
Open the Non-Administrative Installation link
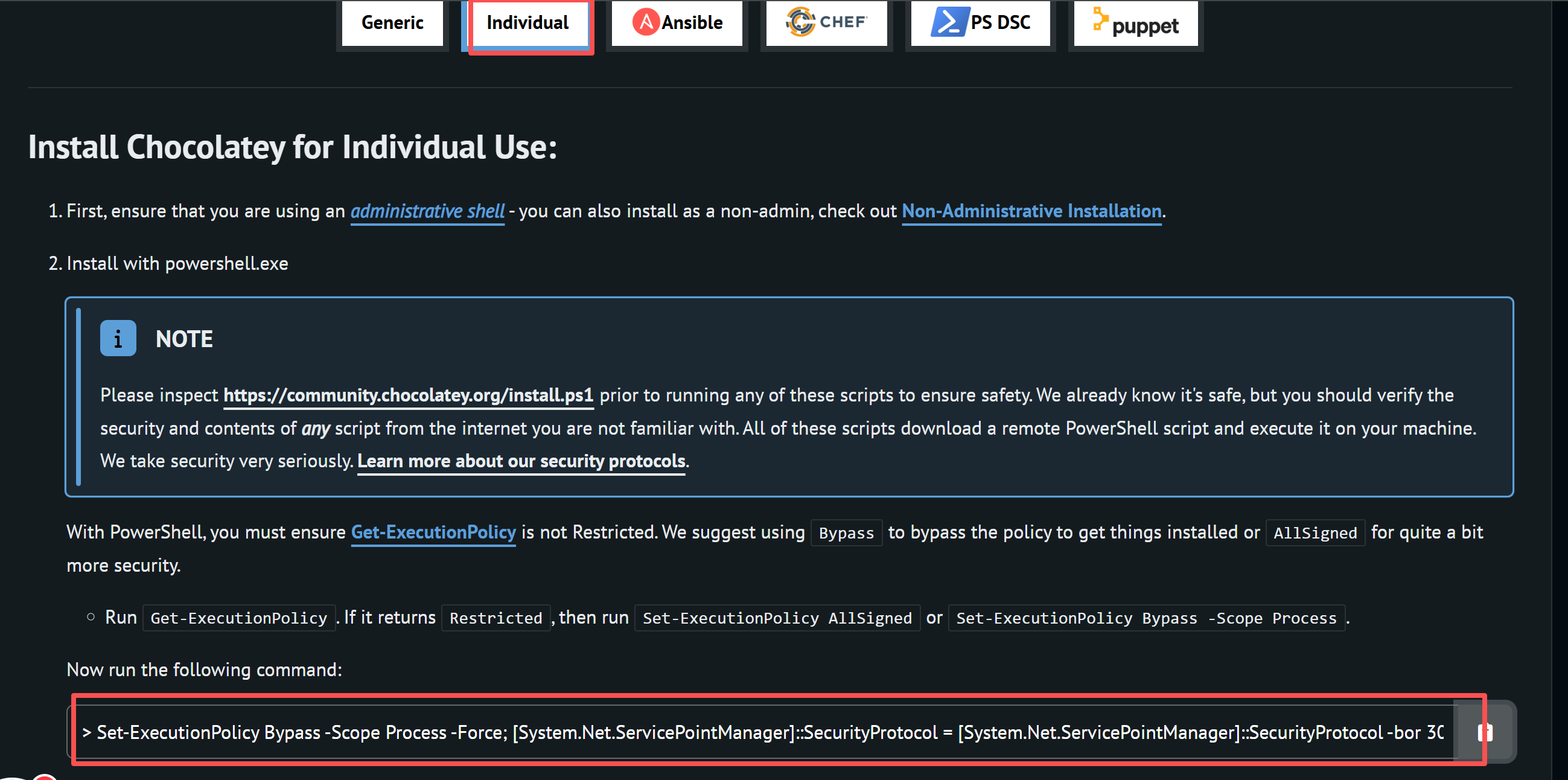(x=1031, y=211)
